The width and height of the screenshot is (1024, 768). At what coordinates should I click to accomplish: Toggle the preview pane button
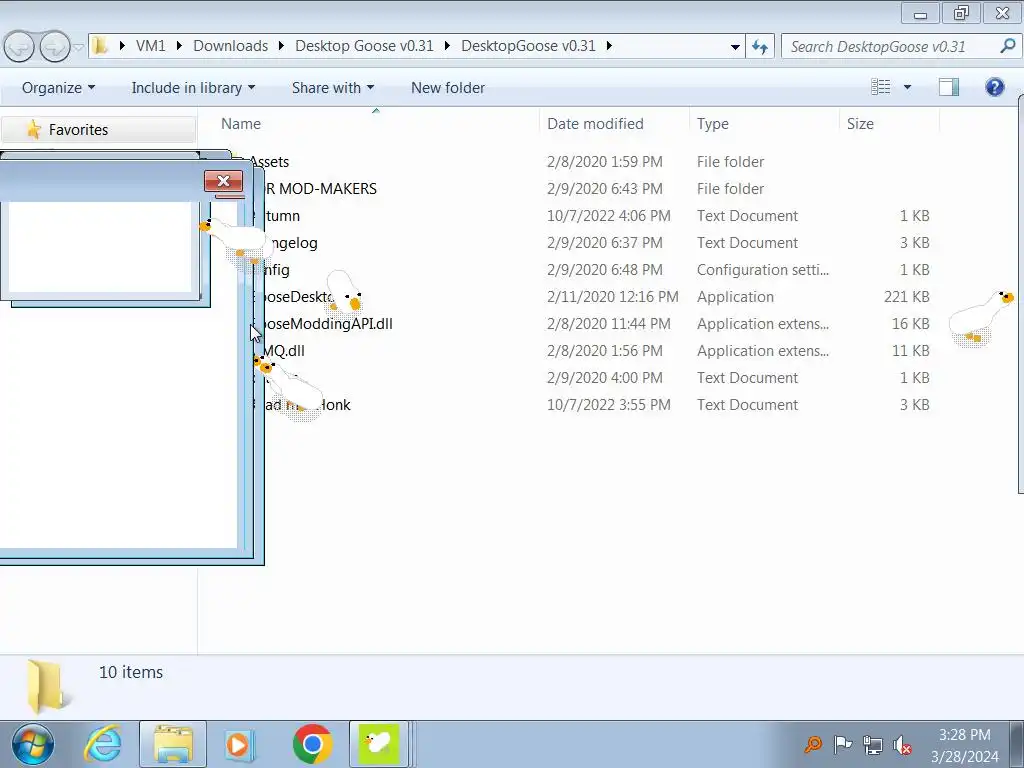click(x=949, y=87)
